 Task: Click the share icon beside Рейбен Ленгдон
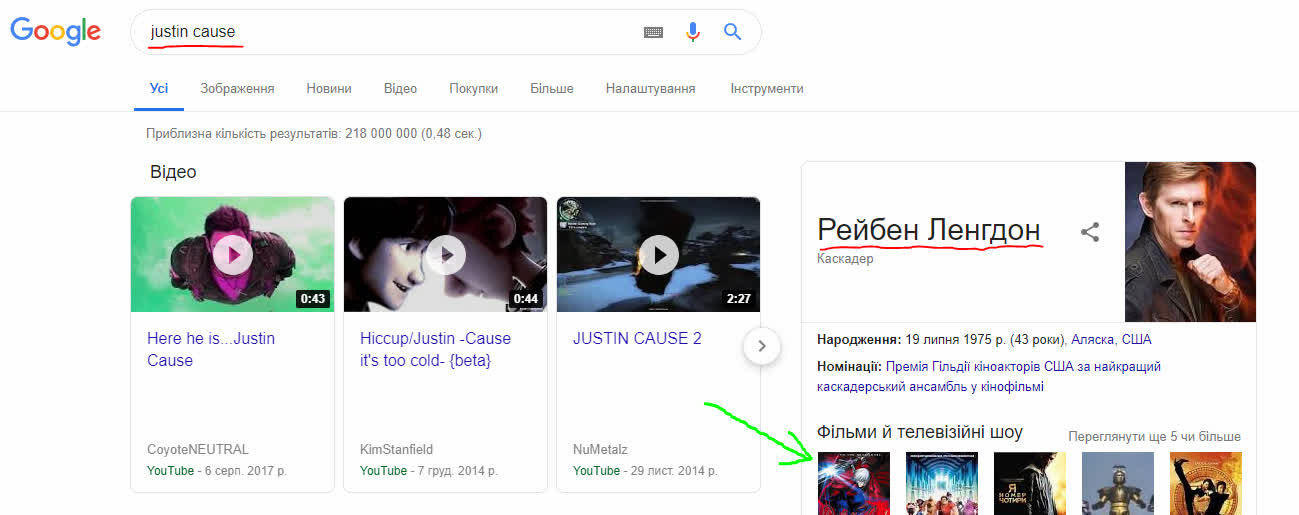pyautogui.click(x=1090, y=232)
